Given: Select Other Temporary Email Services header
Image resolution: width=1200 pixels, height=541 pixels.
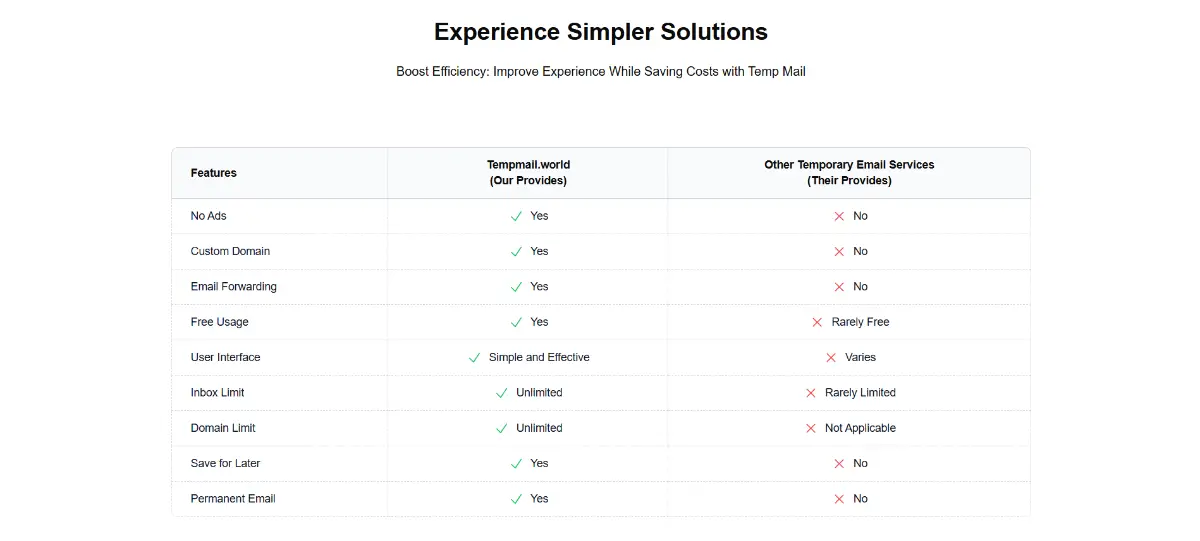Looking at the screenshot, I should 849,173.
